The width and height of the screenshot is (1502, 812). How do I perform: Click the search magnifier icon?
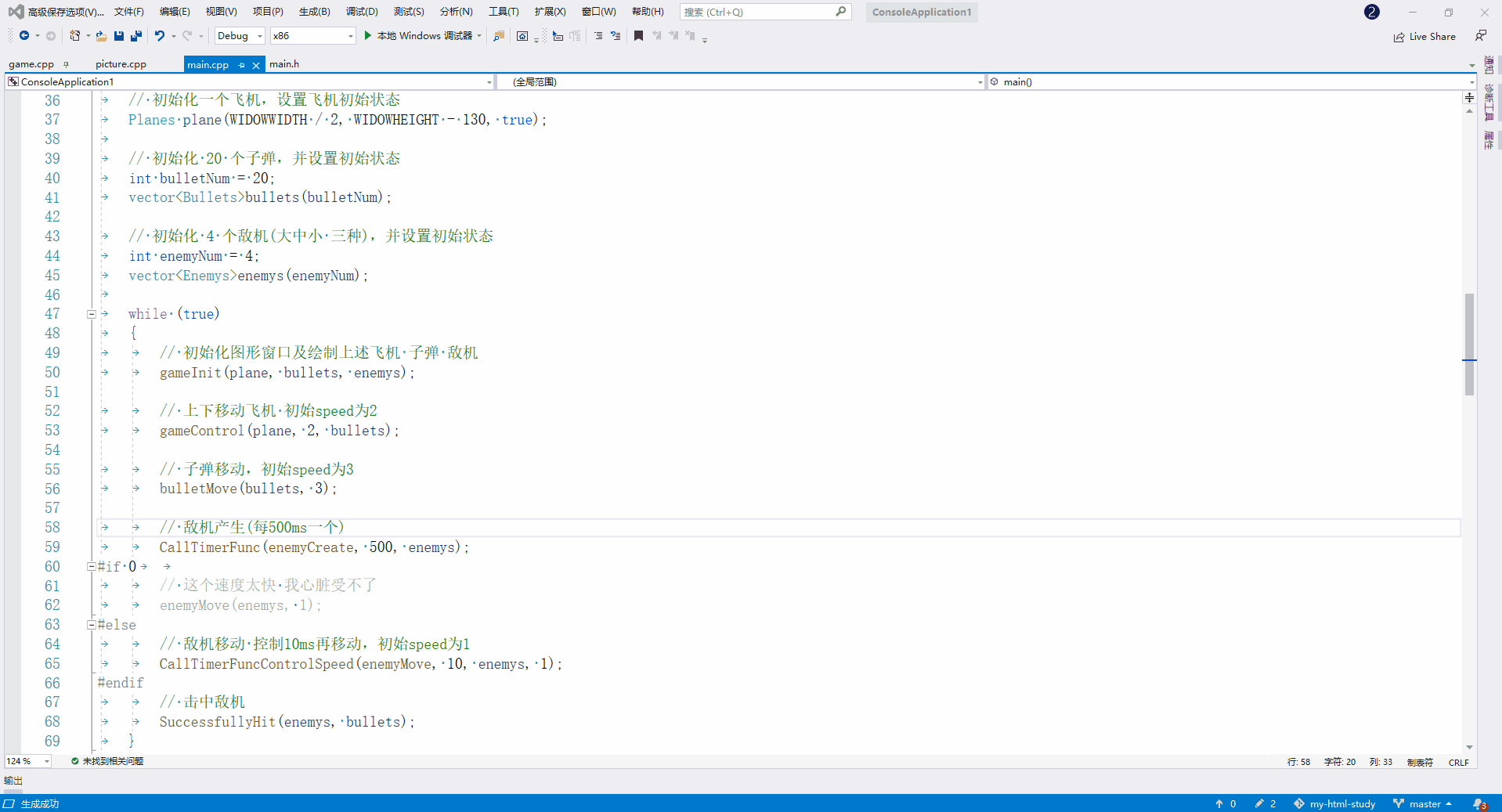point(840,12)
